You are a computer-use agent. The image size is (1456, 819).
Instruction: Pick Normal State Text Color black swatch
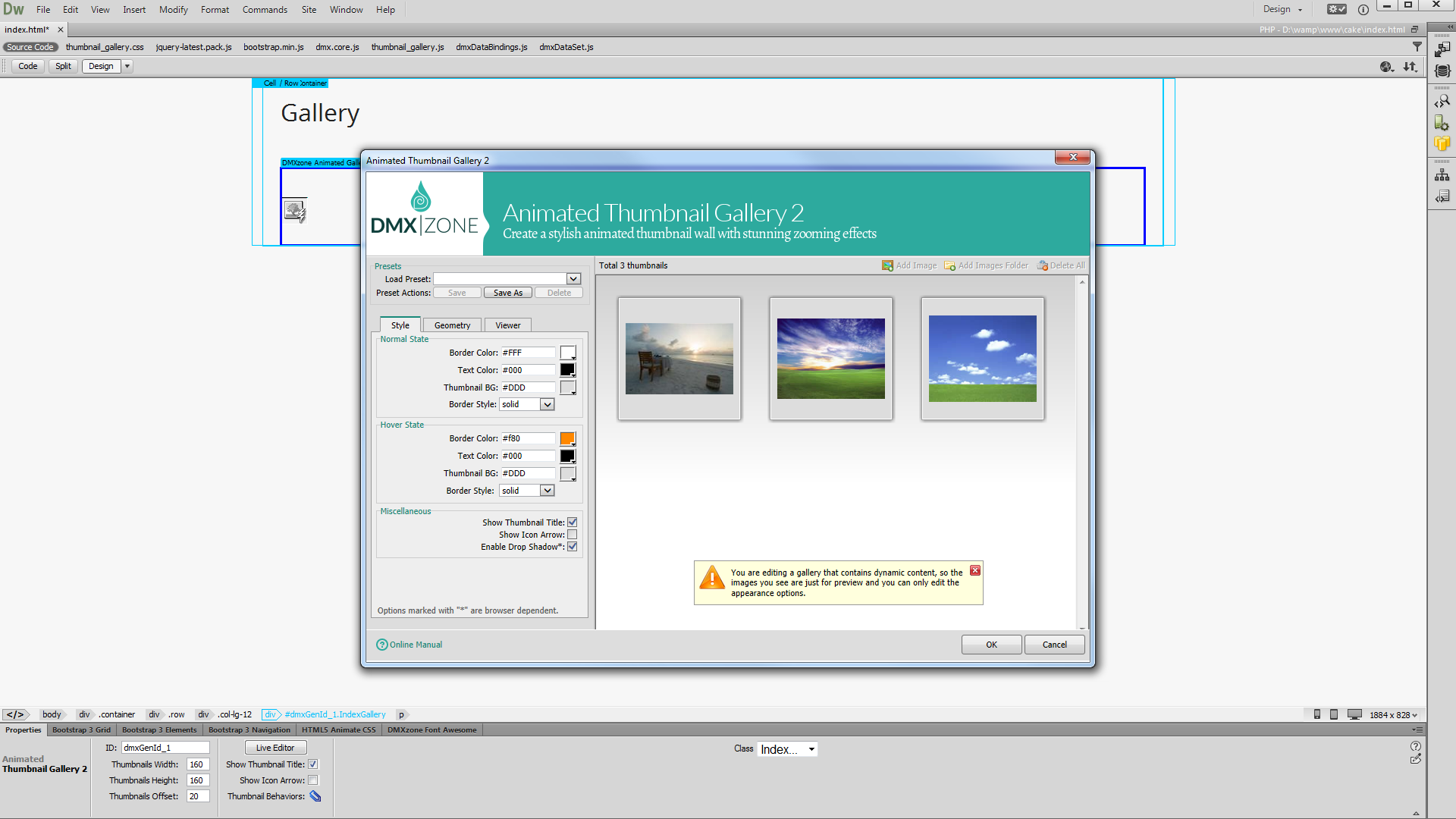(x=568, y=370)
